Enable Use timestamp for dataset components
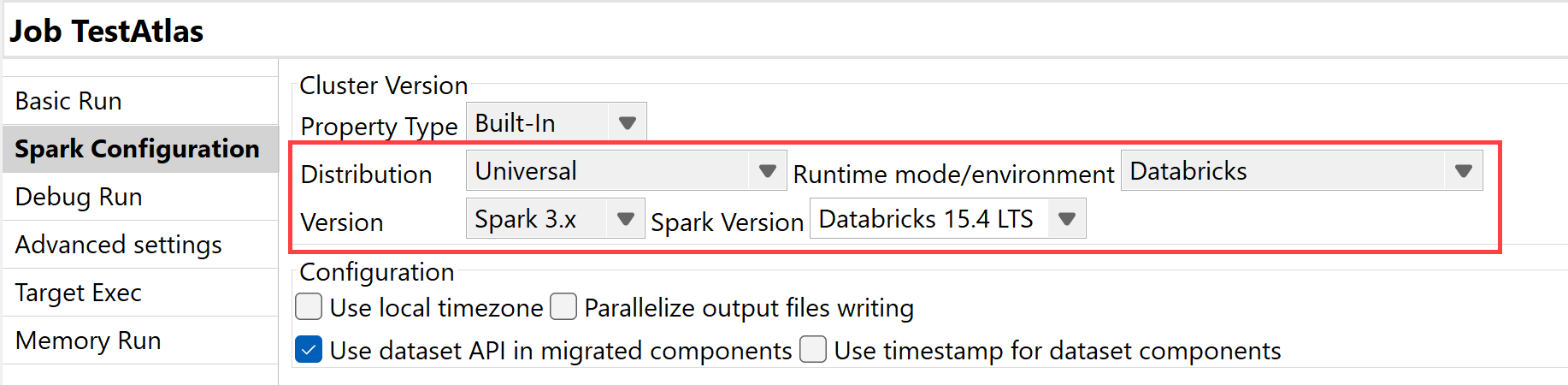 tap(813, 349)
